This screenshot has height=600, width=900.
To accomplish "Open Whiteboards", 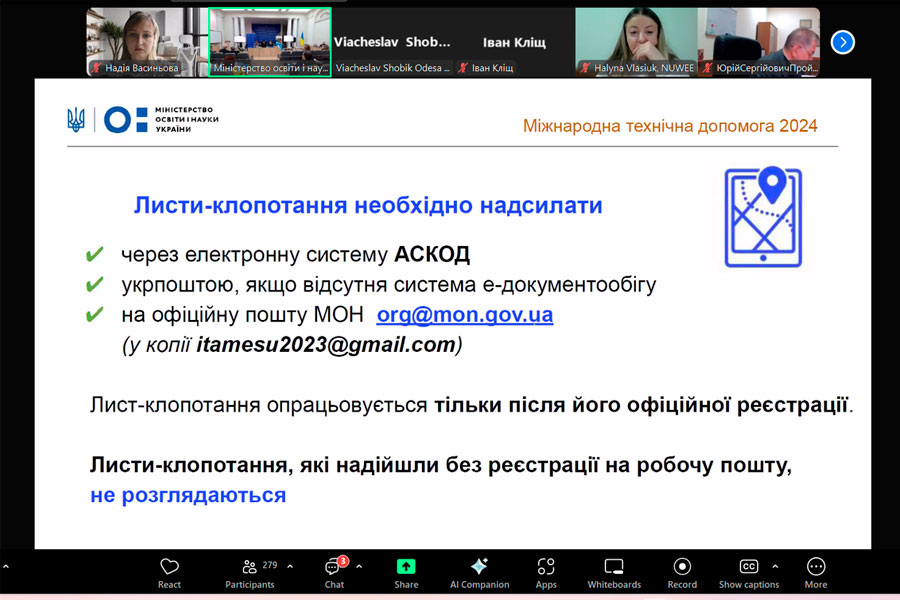I will tap(614, 572).
